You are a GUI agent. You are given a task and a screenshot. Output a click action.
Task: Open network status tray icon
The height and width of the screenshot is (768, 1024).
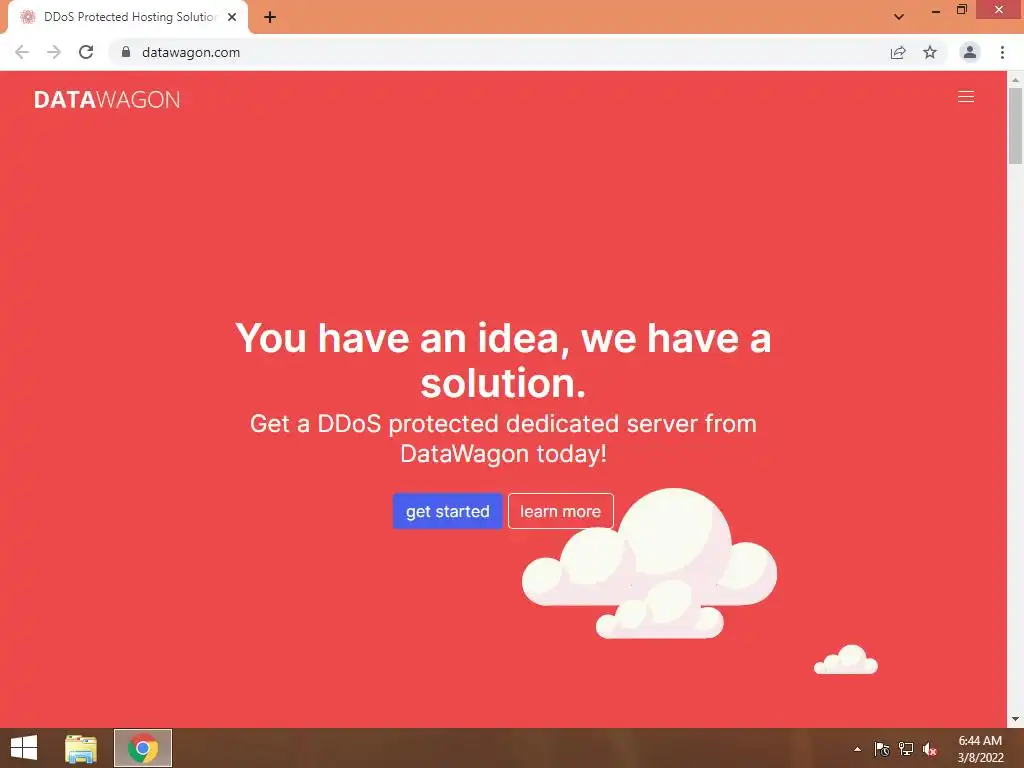click(x=906, y=749)
